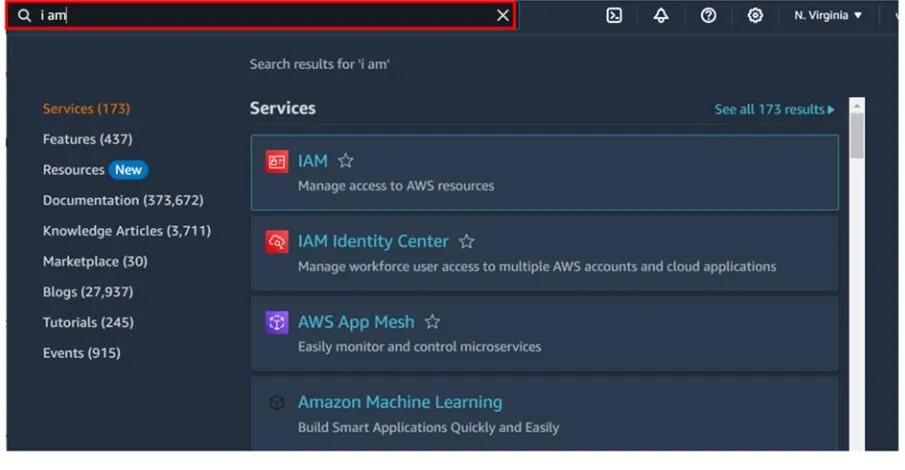Click the IAM Identity Center icon

click(x=276, y=242)
